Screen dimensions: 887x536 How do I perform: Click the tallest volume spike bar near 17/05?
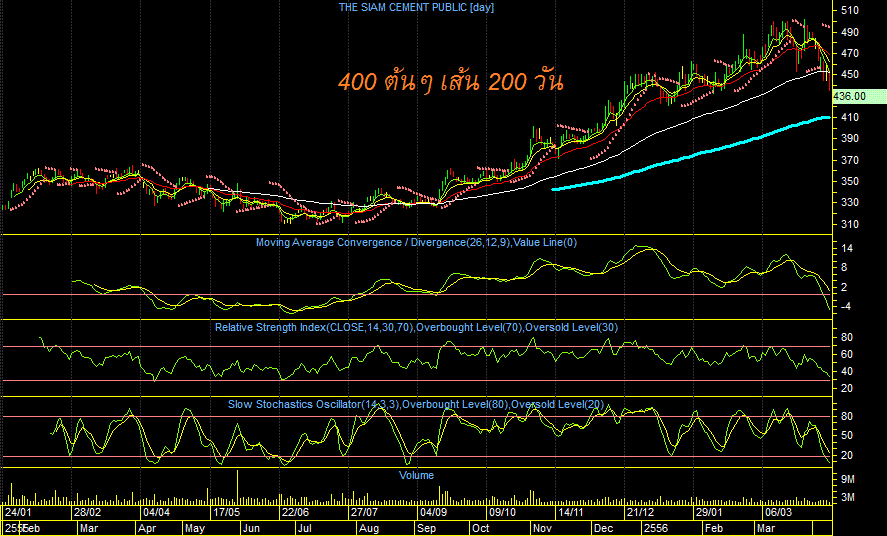238,487
